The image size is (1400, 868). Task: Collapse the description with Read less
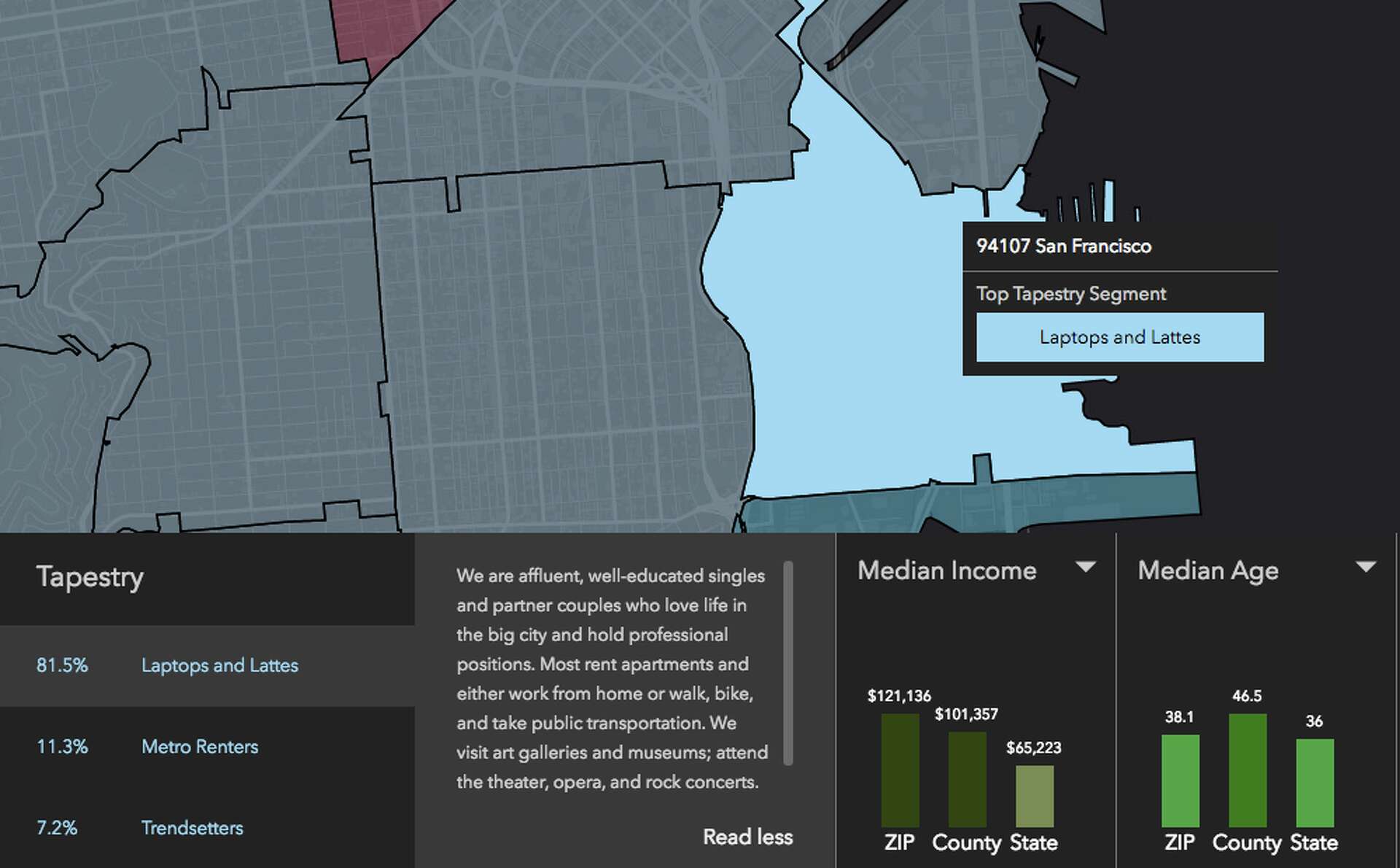coord(747,837)
